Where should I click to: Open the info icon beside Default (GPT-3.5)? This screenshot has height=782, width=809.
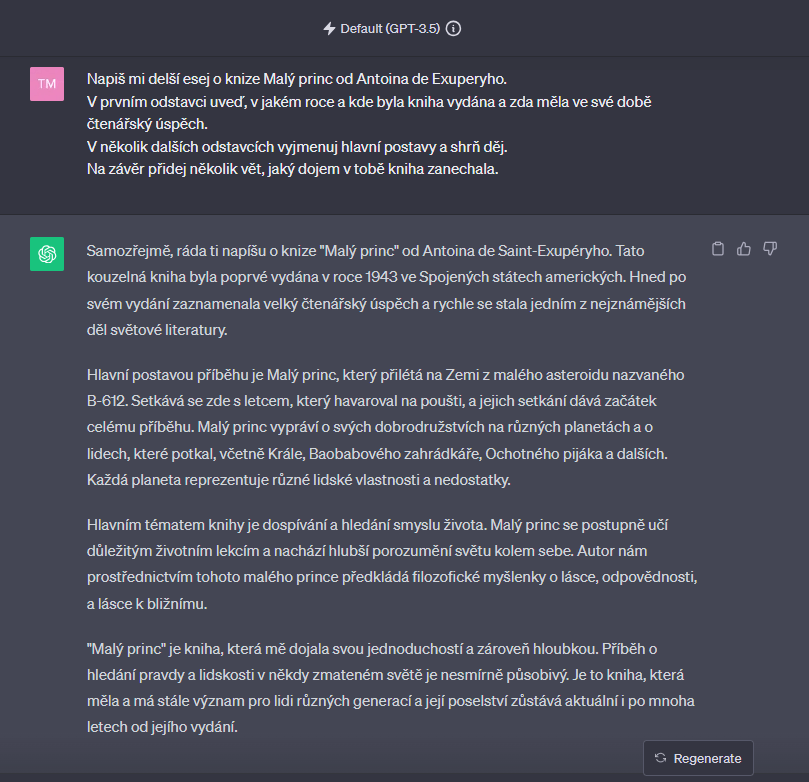coord(453,28)
